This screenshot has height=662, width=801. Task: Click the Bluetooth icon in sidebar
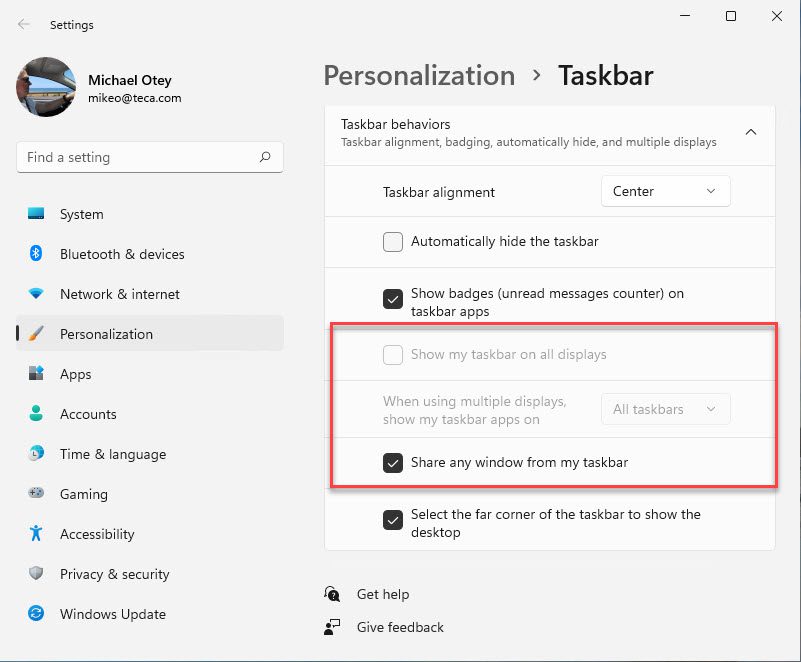(36, 253)
